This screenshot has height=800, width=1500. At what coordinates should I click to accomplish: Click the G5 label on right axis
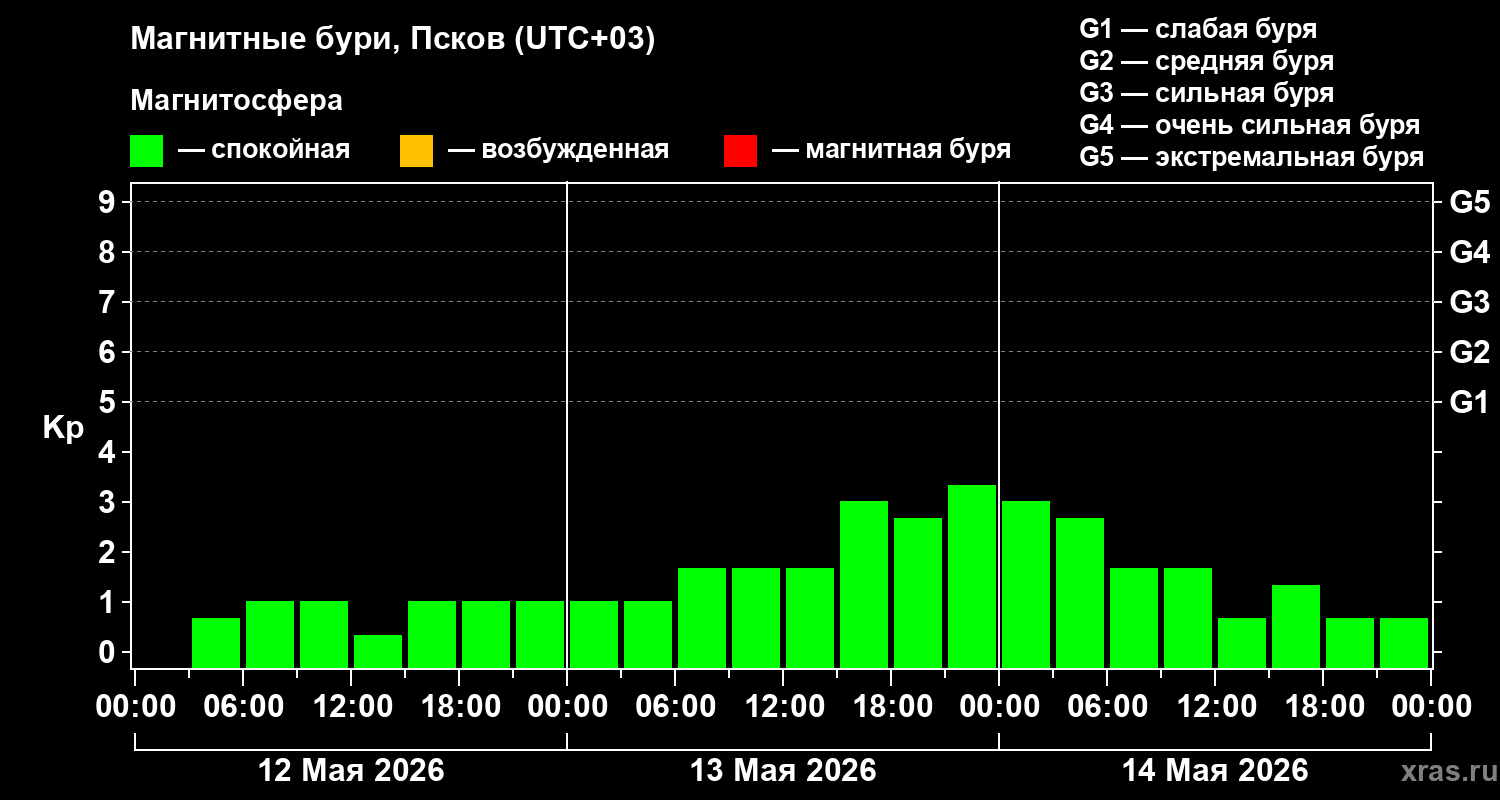1470,202
